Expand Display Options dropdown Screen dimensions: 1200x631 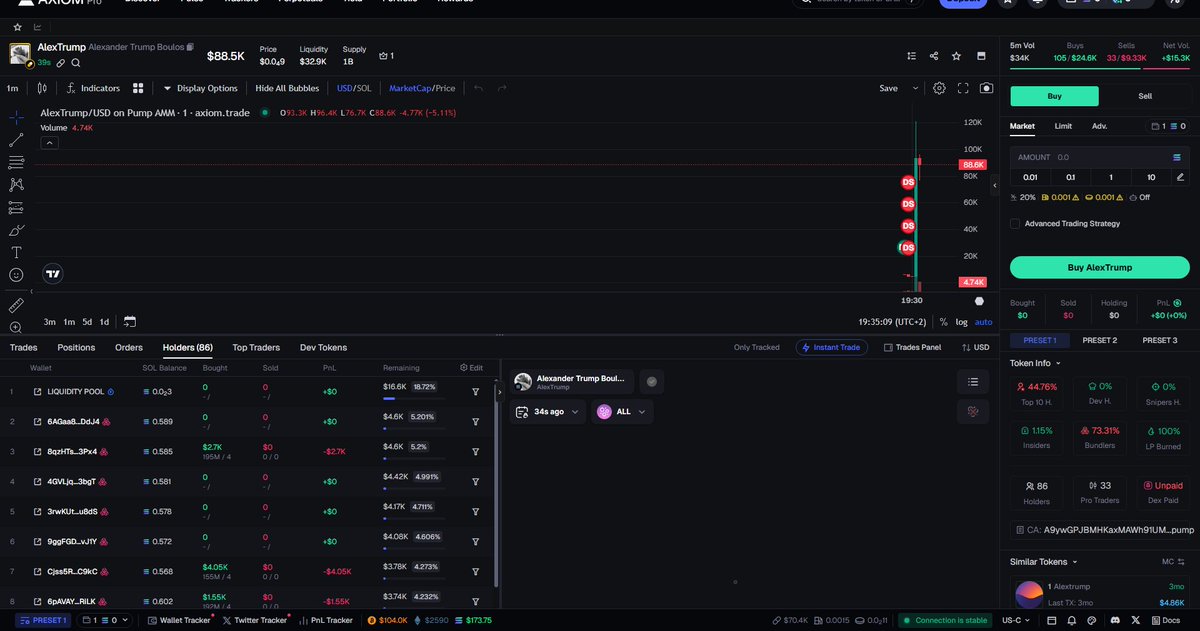coord(201,88)
